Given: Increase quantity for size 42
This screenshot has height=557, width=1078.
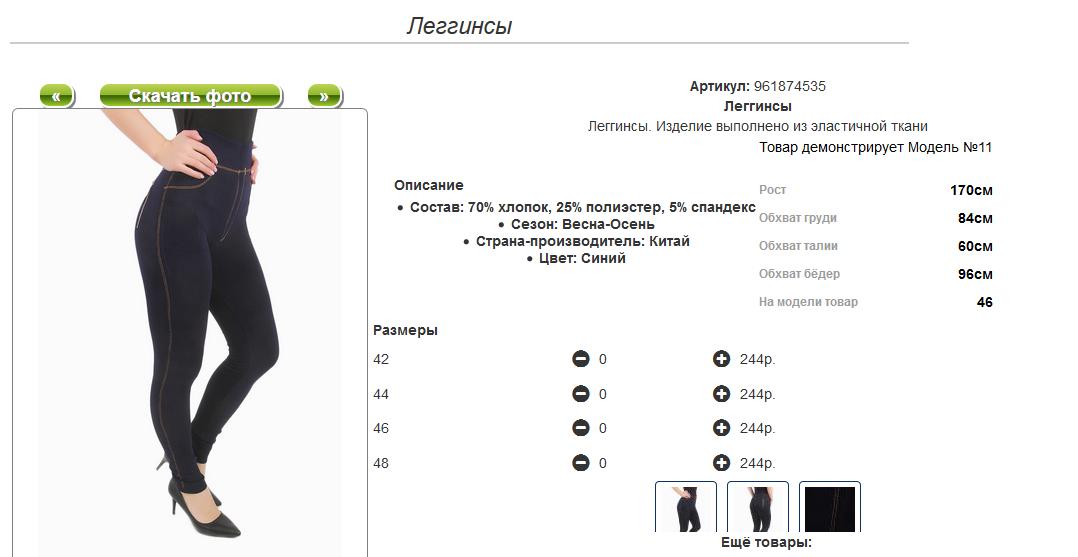Looking at the screenshot, I should tap(721, 359).
